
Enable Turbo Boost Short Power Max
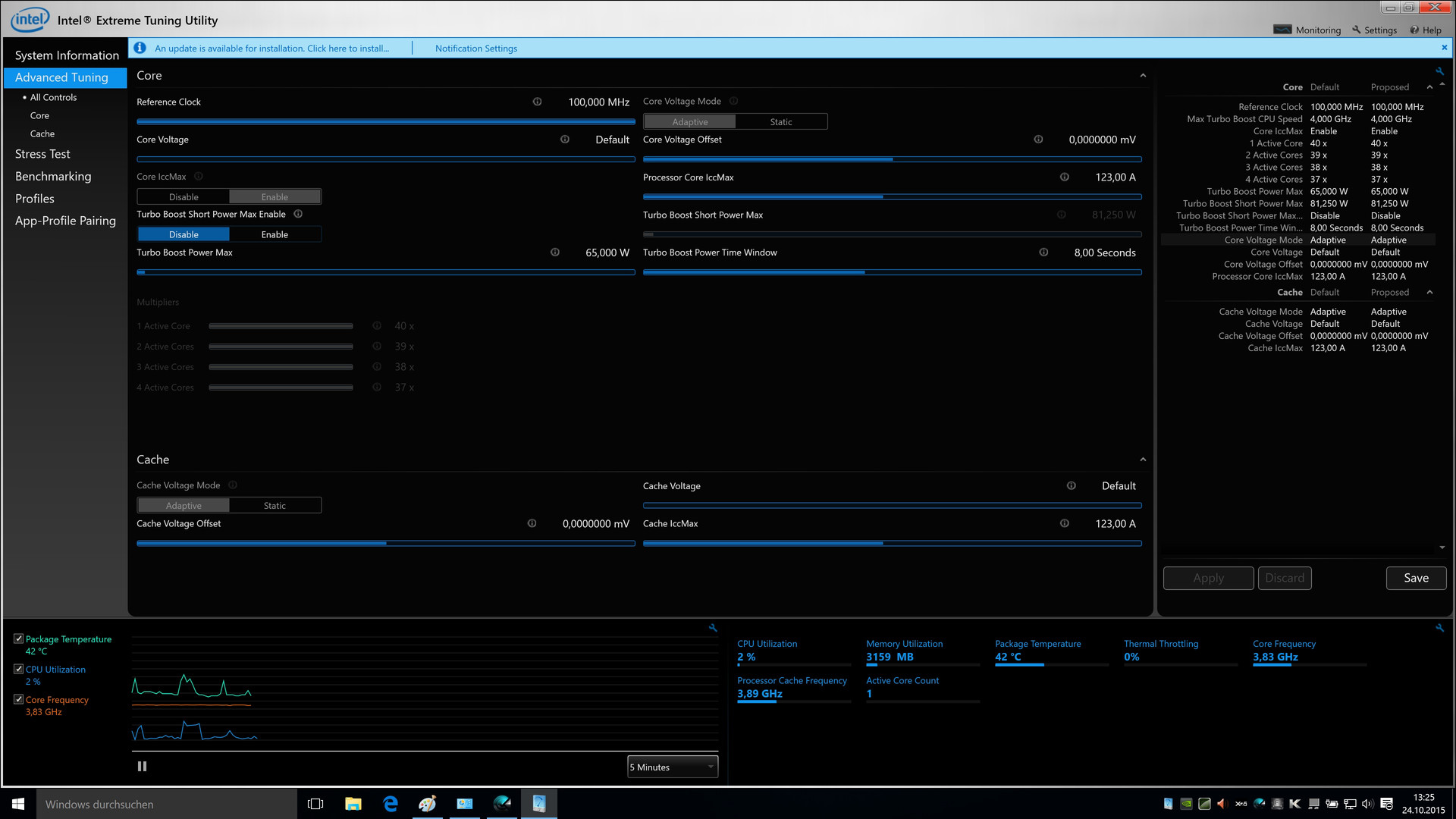pyautogui.click(x=275, y=235)
